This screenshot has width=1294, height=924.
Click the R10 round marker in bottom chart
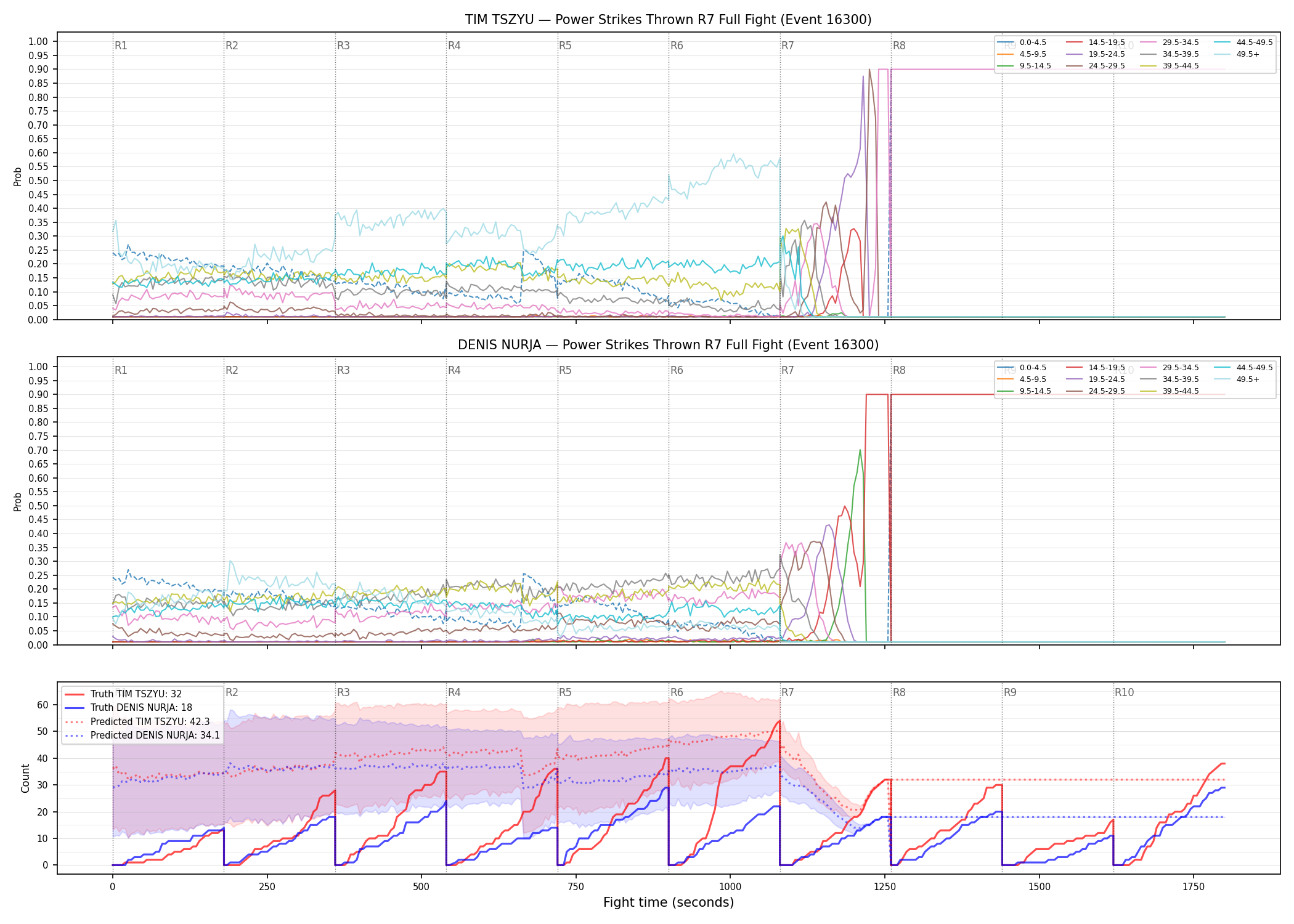click(1124, 692)
